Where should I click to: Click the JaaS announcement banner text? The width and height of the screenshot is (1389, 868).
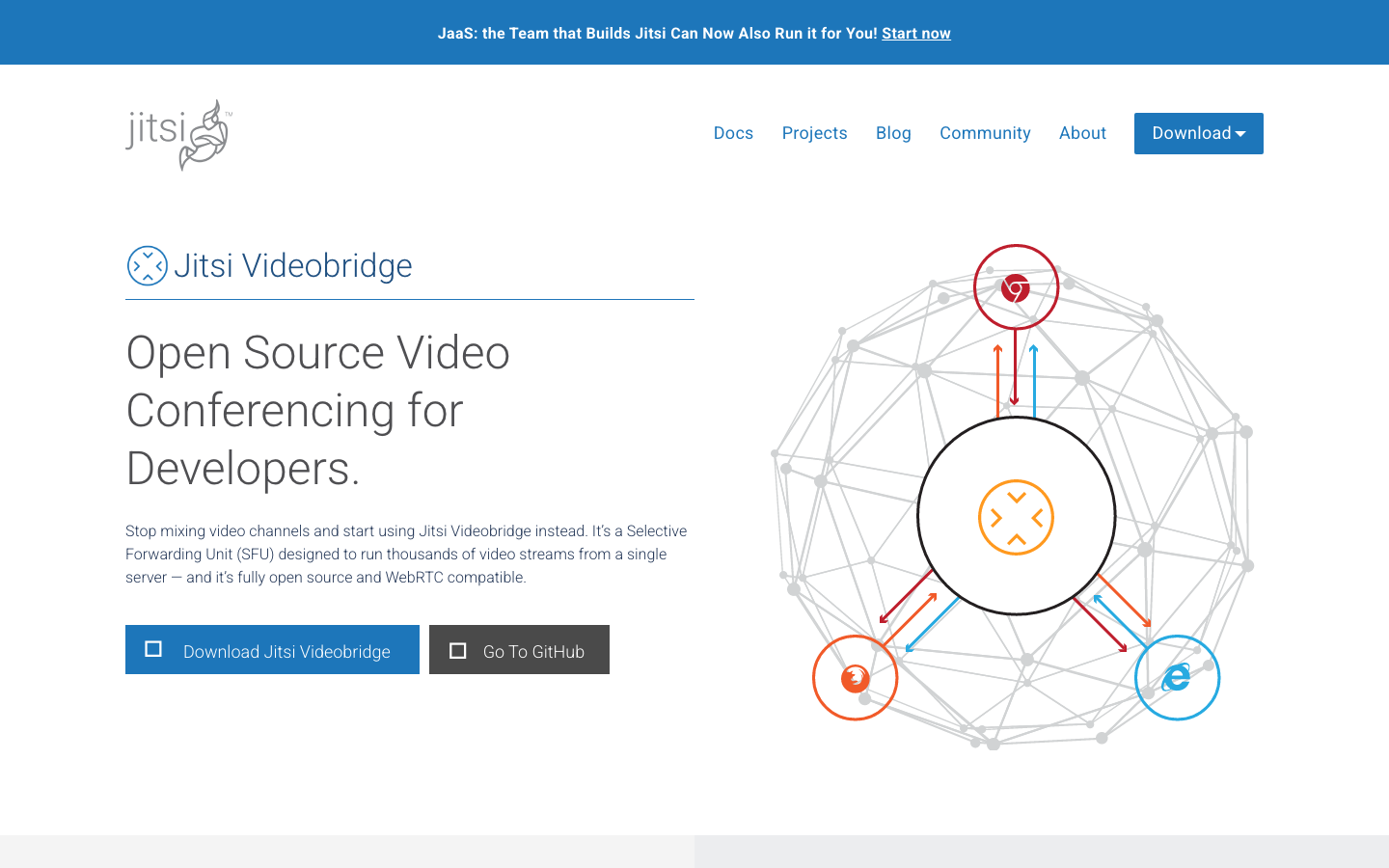pos(656,33)
